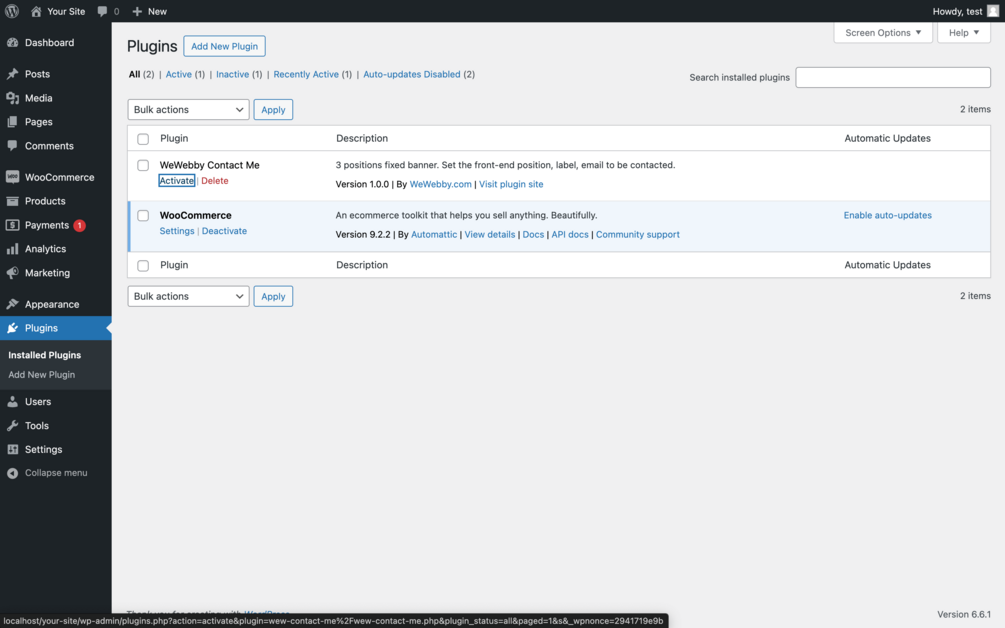This screenshot has height=628, width=1005.
Task: Click the bottom Apply button
Action: pos(273,296)
